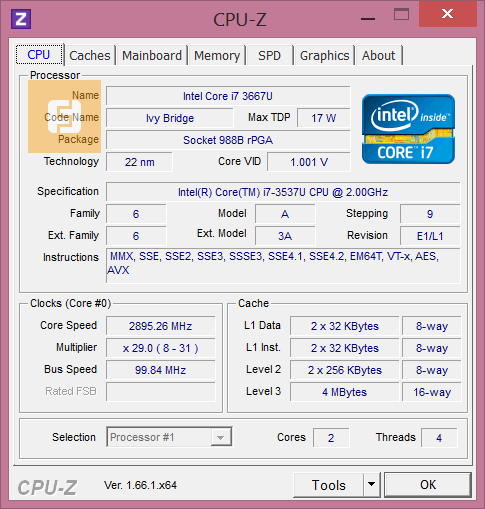Maximize the CPU-Z window
Screen dimensions: 485x509
(401, 15)
